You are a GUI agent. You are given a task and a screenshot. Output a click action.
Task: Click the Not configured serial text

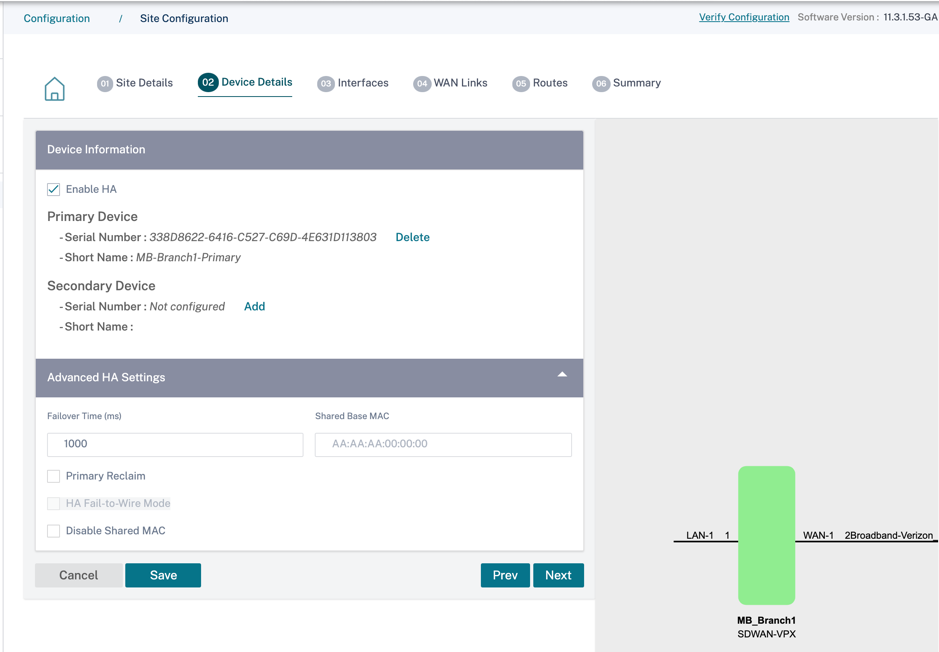(187, 307)
